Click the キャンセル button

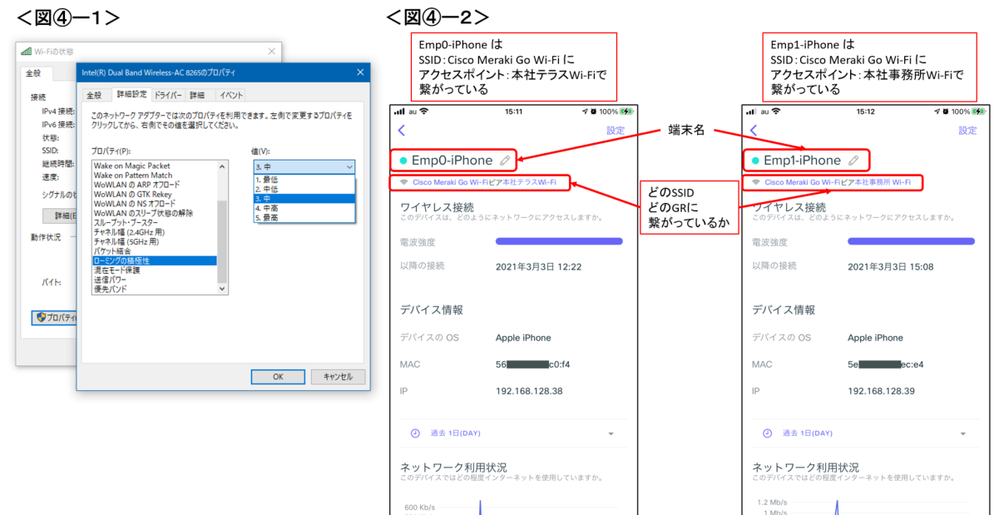337,377
